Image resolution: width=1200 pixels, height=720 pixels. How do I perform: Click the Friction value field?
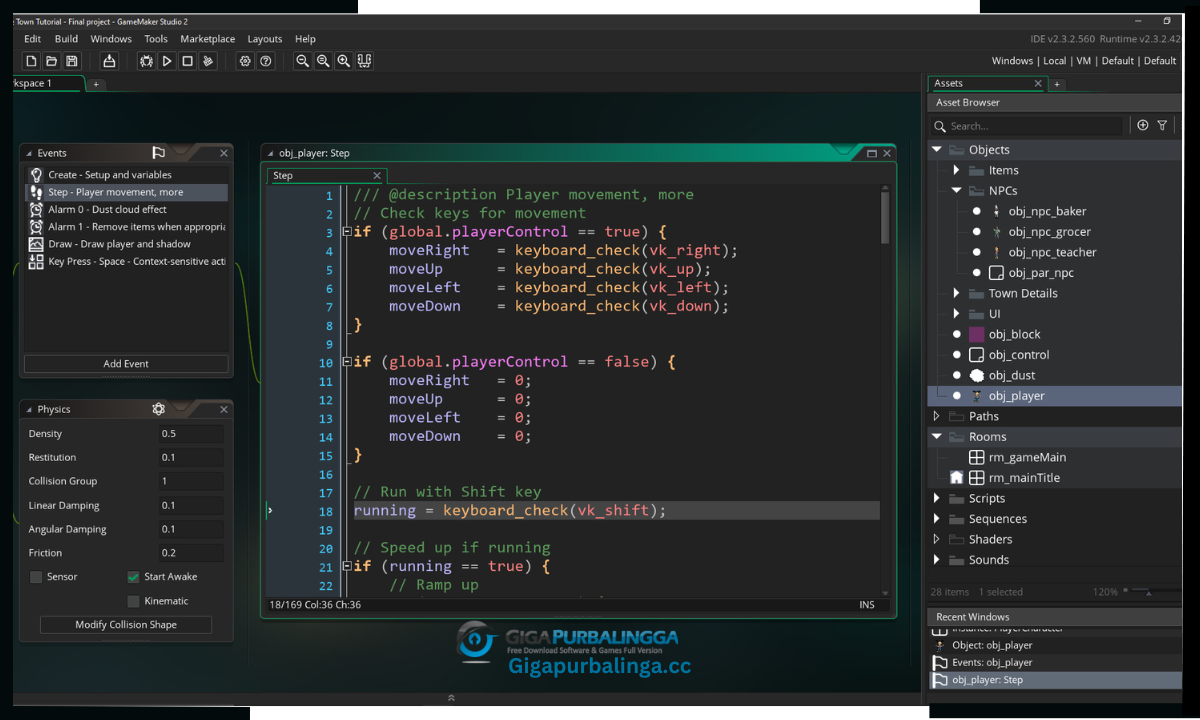191,553
